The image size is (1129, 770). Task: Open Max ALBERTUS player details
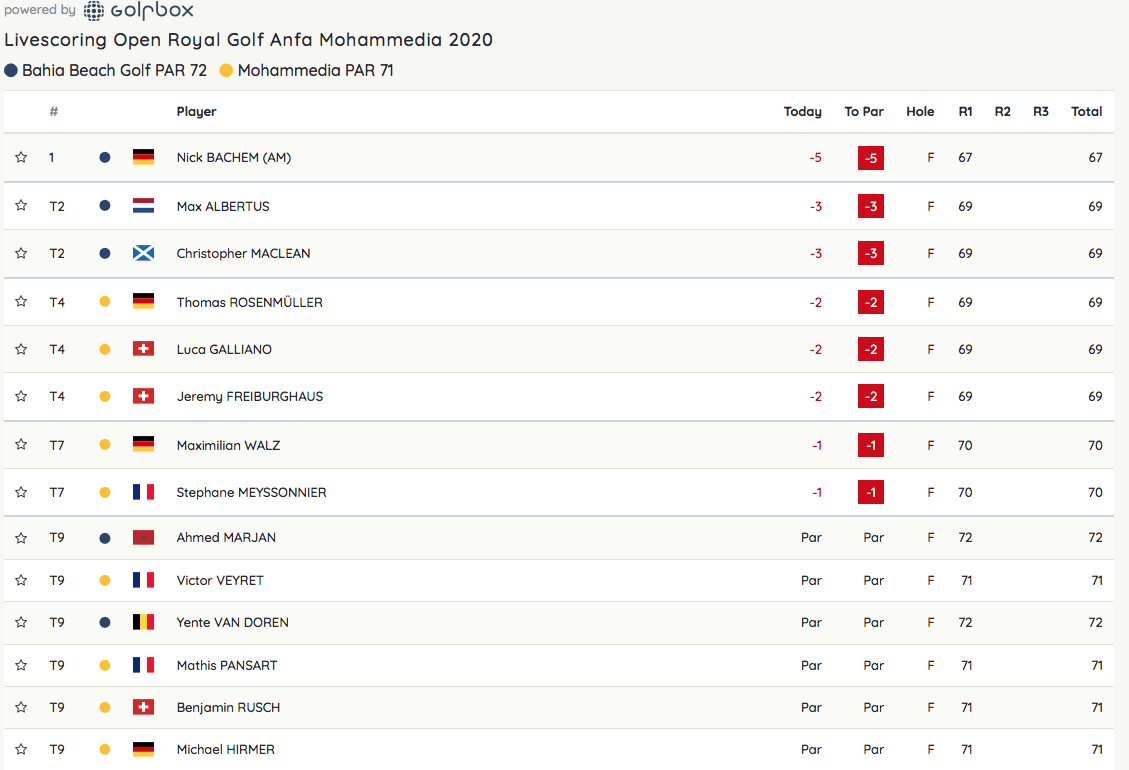tap(223, 207)
